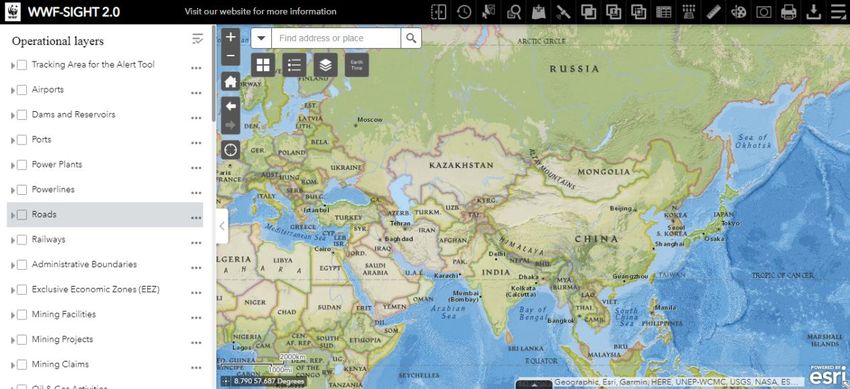Viewport: 850px width, 389px height.
Task: Open the Measurement ruler tool
Action: coord(713,12)
